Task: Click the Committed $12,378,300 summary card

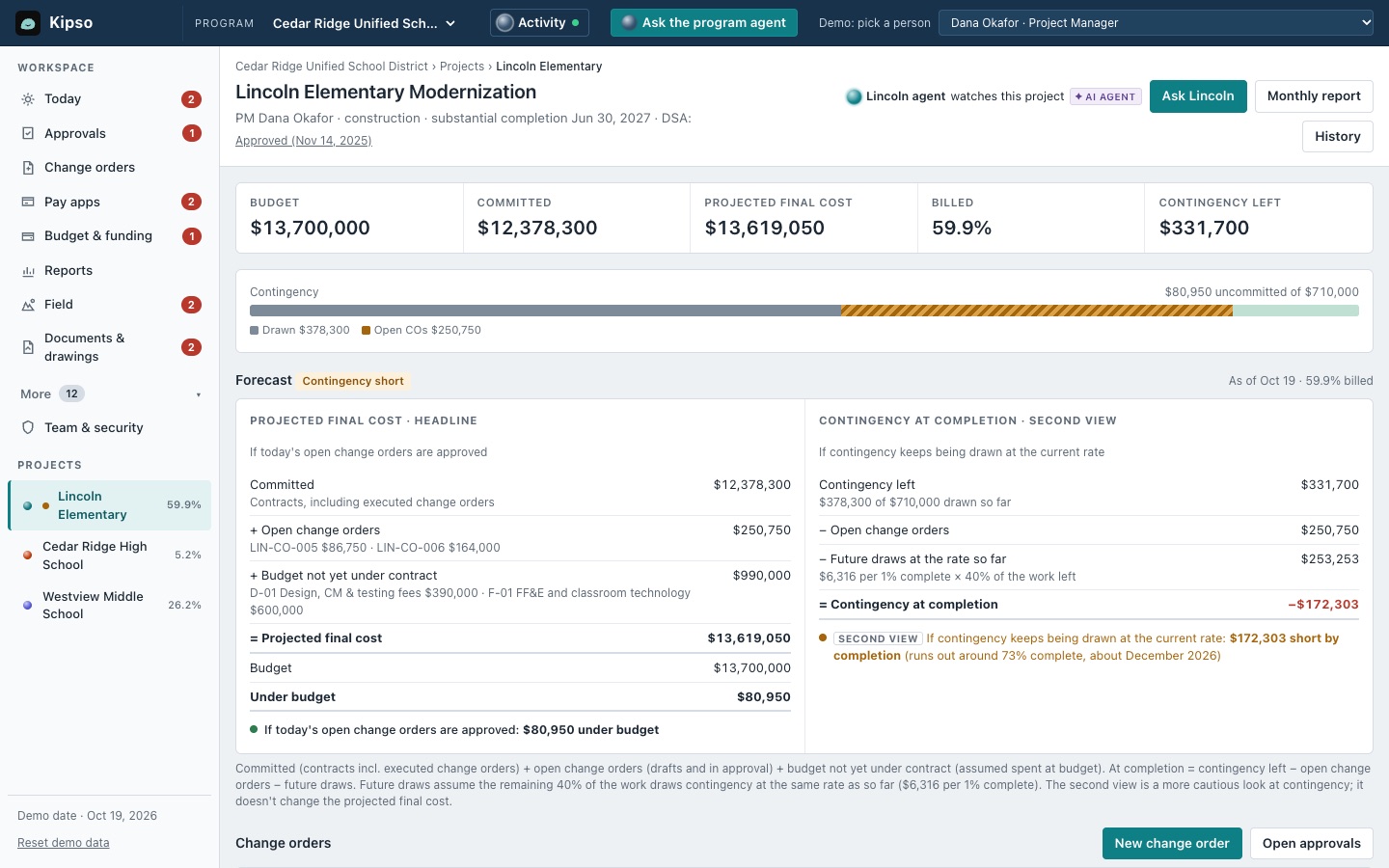Action: pyautogui.click(x=577, y=218)
